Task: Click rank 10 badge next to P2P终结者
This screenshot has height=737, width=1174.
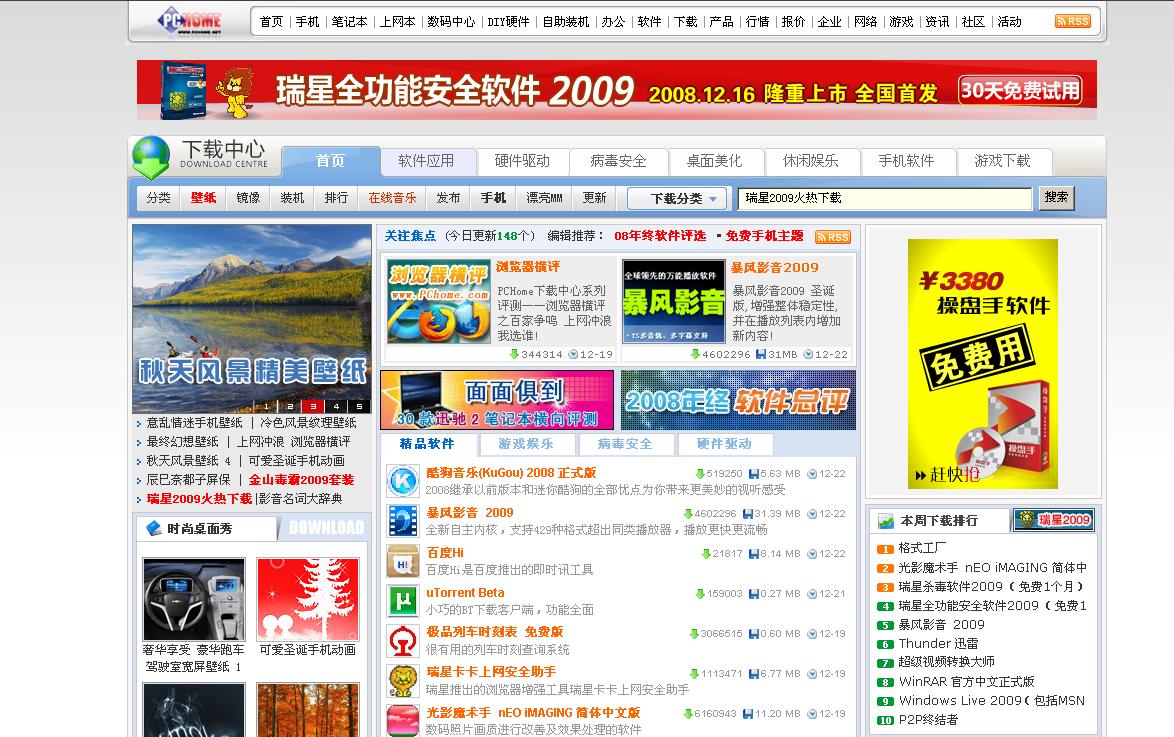Action: (885, 721)
